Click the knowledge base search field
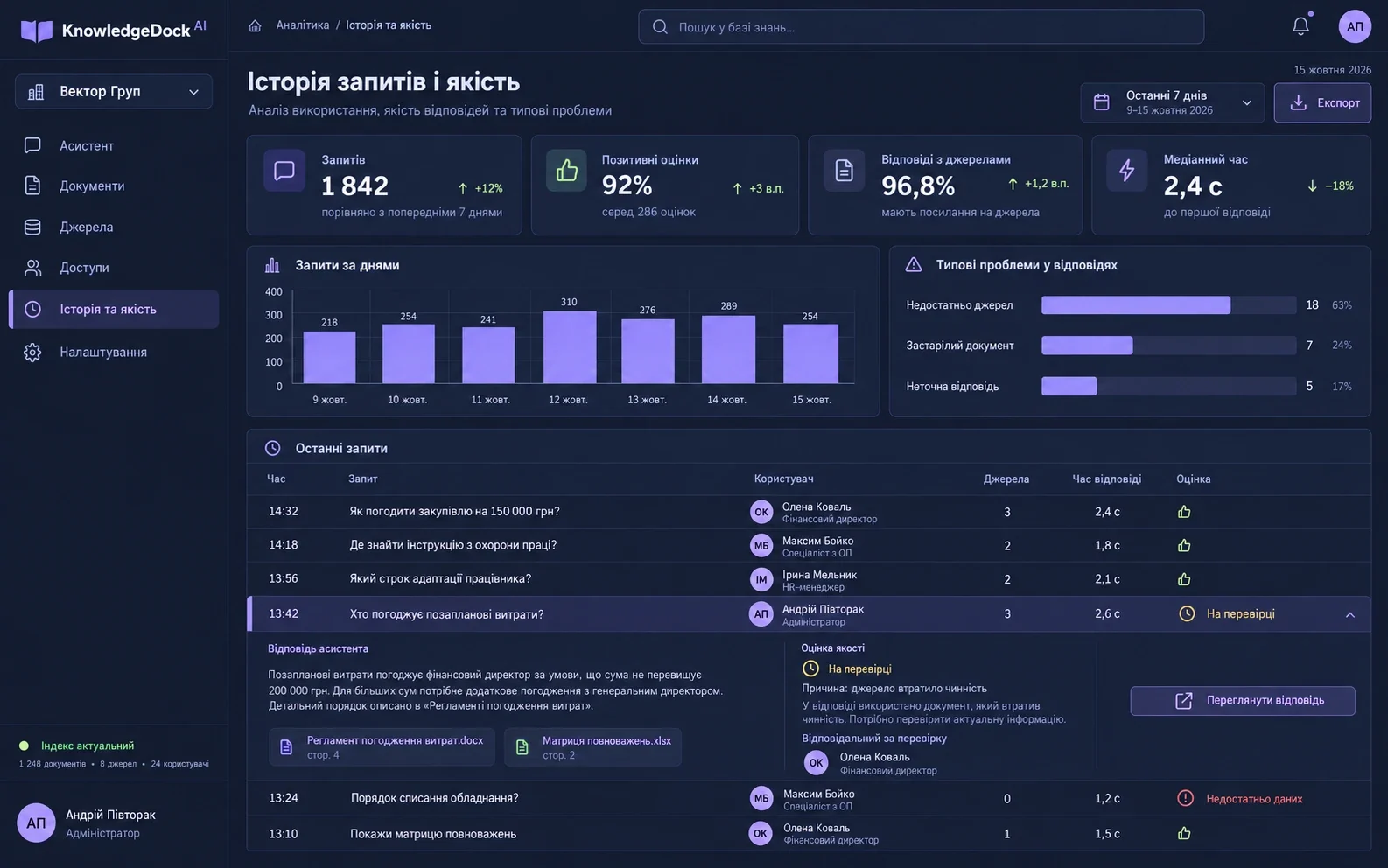 tap(921, 27)
